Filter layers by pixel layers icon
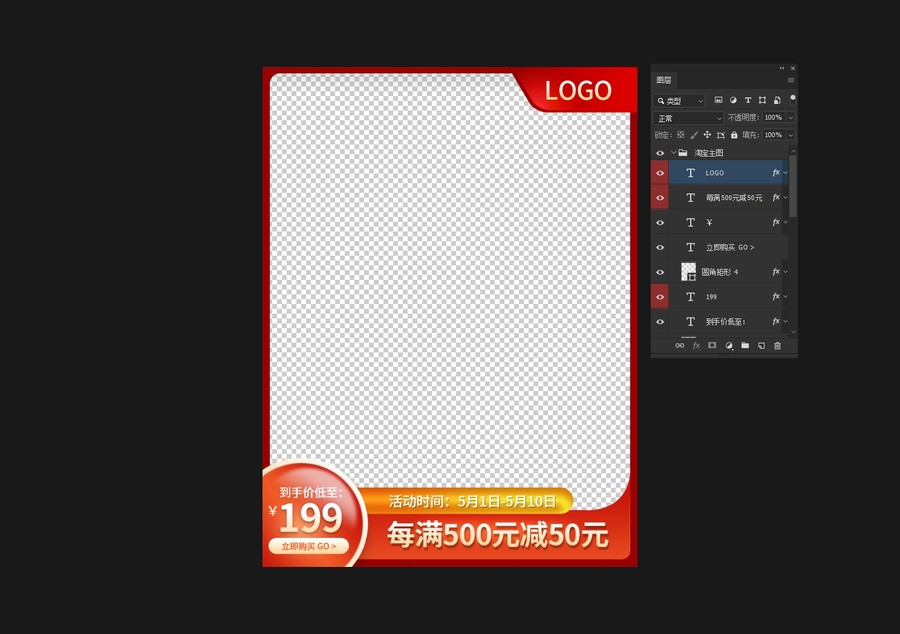900x634 pixels. tap(718, 100)
